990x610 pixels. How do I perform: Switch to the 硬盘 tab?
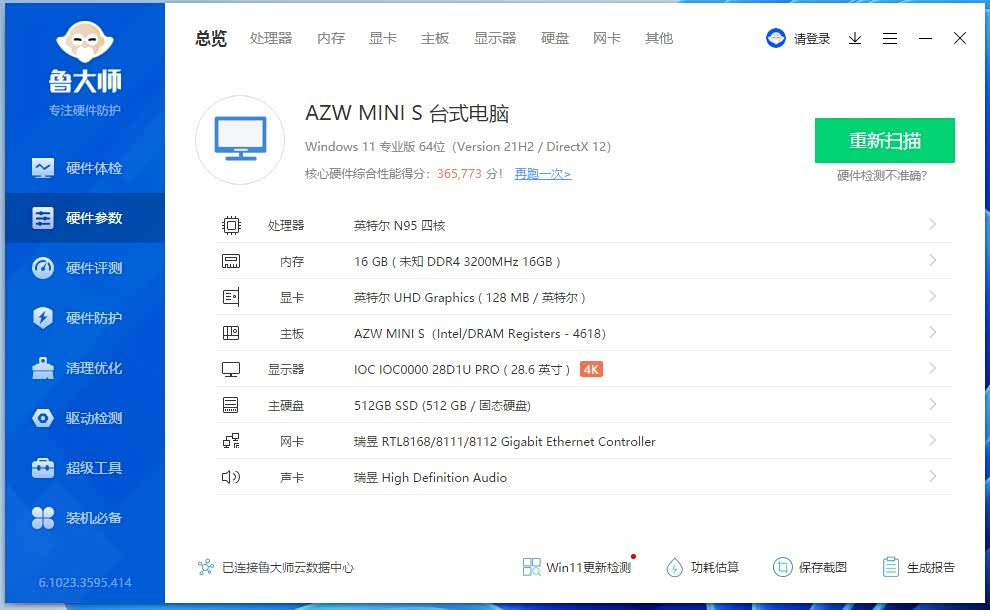coord(555,39)
